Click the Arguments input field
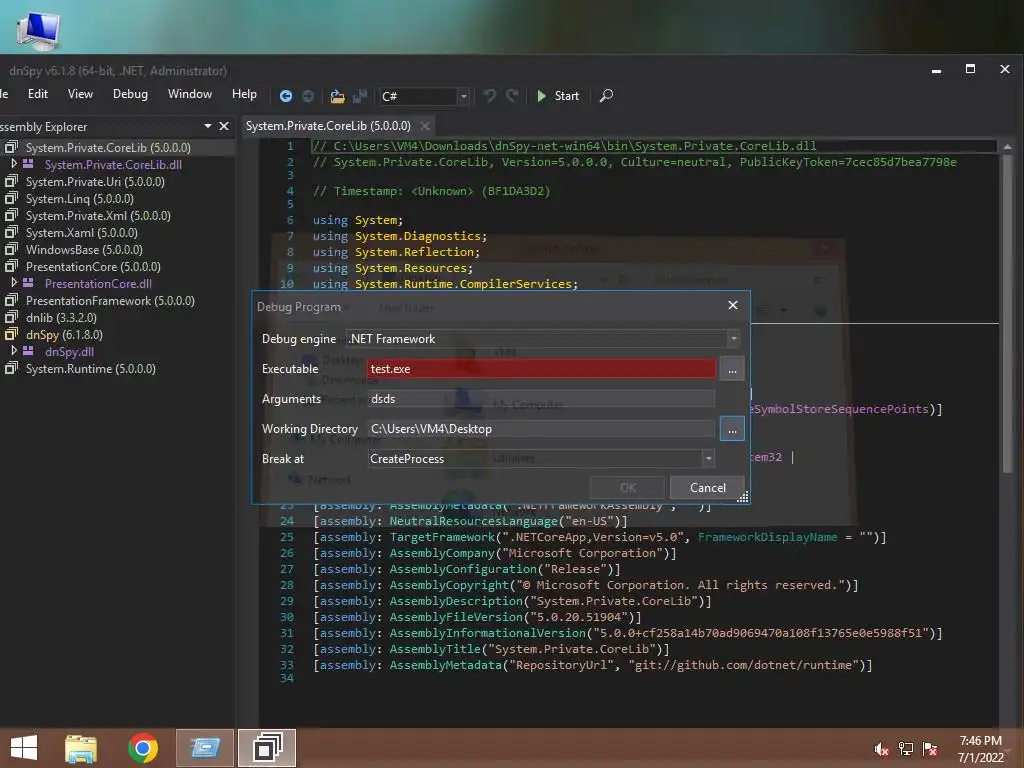The height and width of the screenshot is (768, 1024). [541, 398]
